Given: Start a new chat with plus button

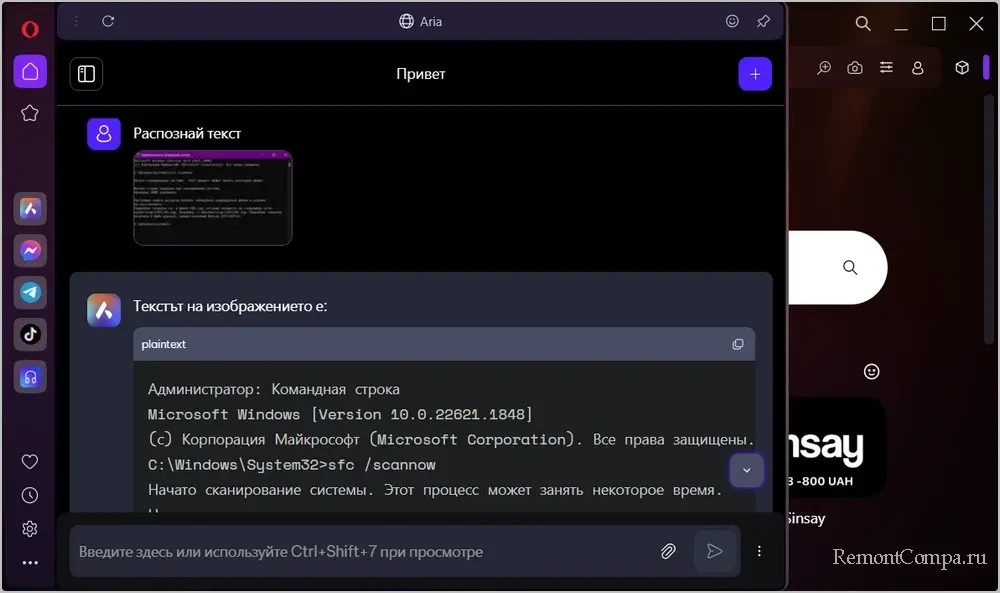Looking at the screenshot, I should (754, 74).
